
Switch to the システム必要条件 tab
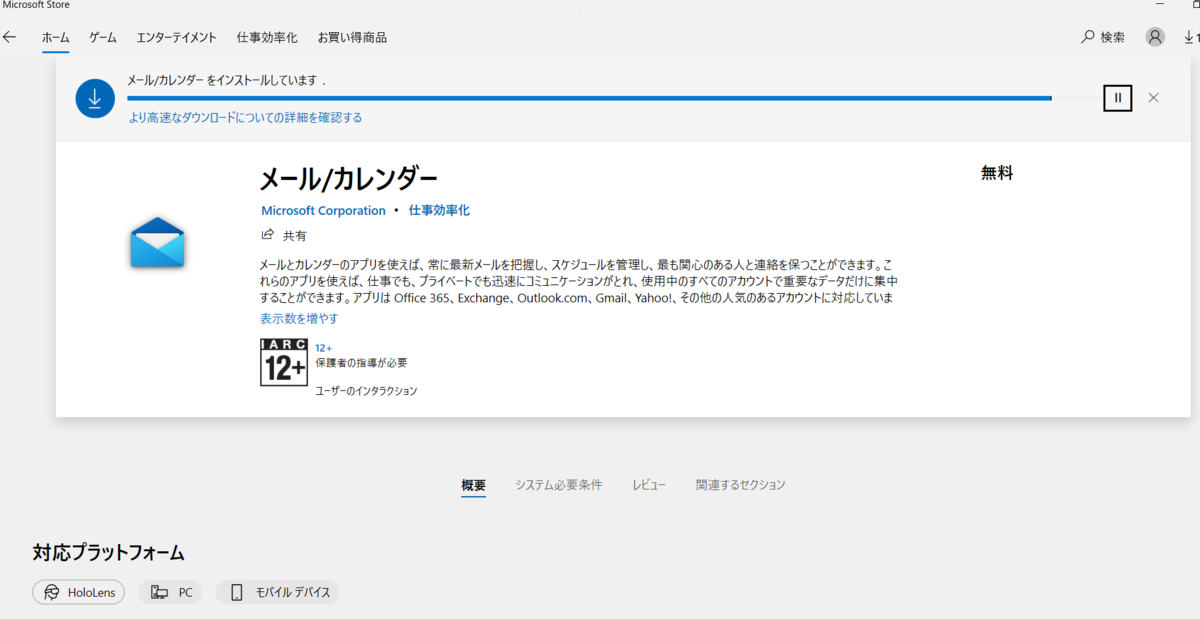559,485
